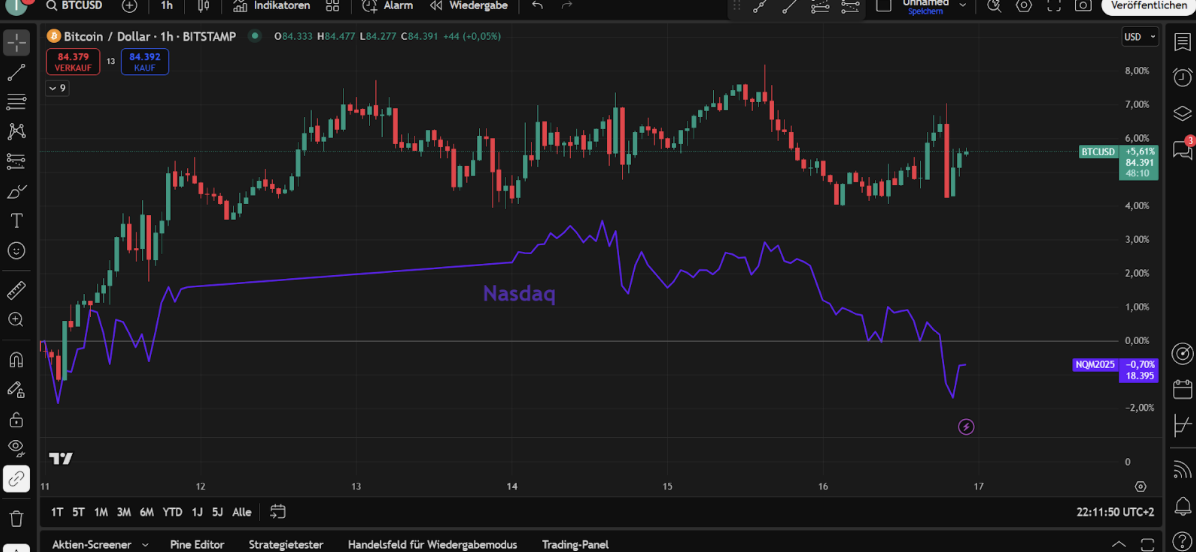Open the chart patterns tool
Screen dimensions: 1196x552
click(16, 131)
